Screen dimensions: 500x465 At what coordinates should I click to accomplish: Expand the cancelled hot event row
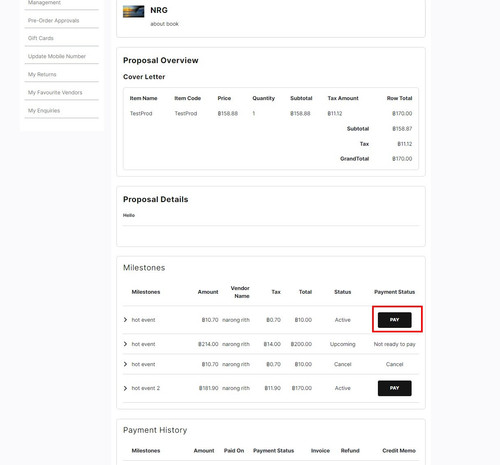click(125, 364)
